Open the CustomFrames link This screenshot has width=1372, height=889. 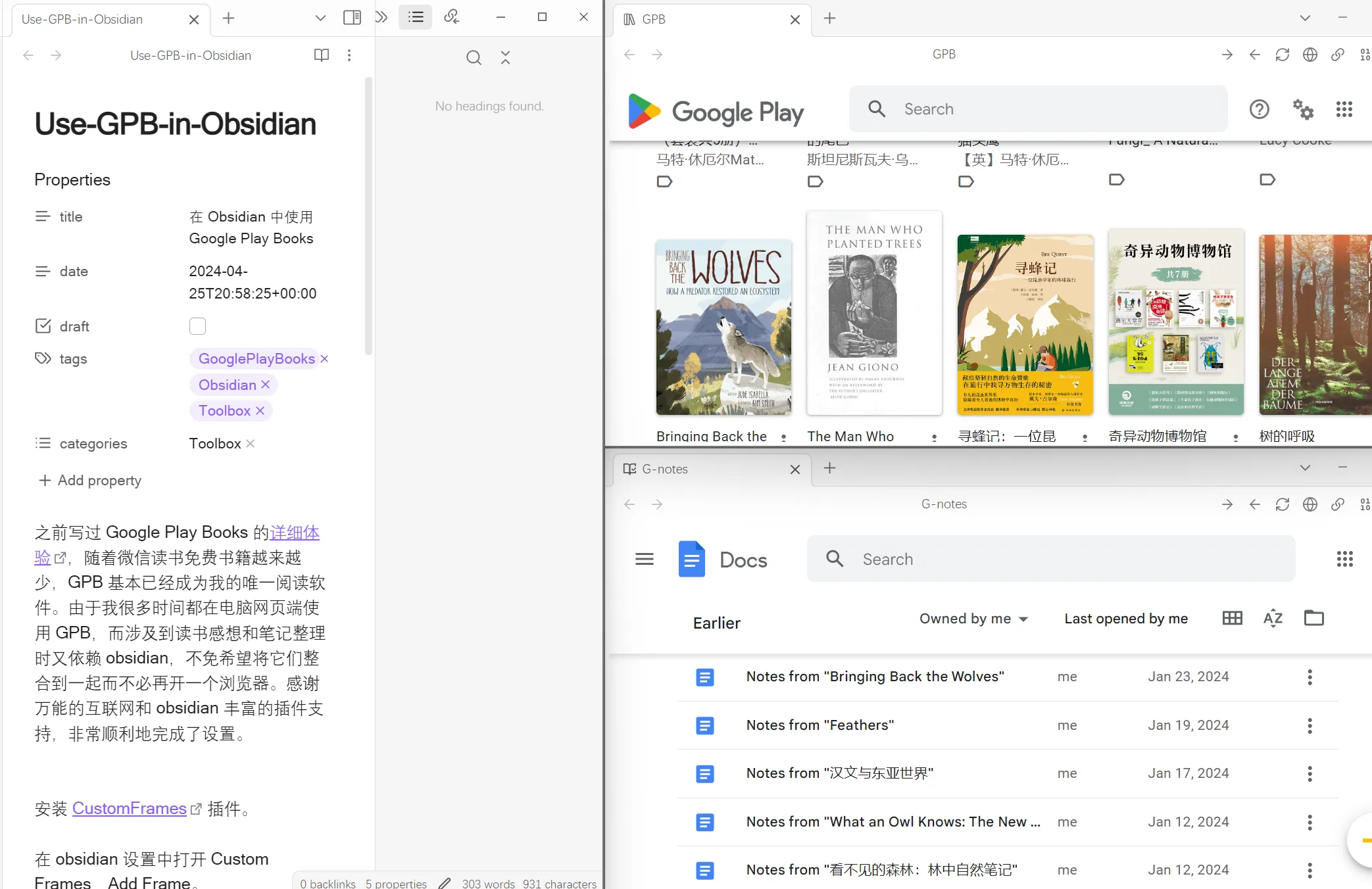[x=130, y=809]
